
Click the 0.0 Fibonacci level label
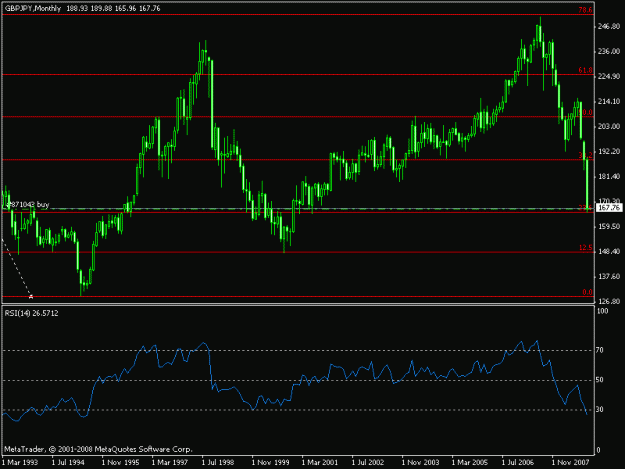pos(587,292)
